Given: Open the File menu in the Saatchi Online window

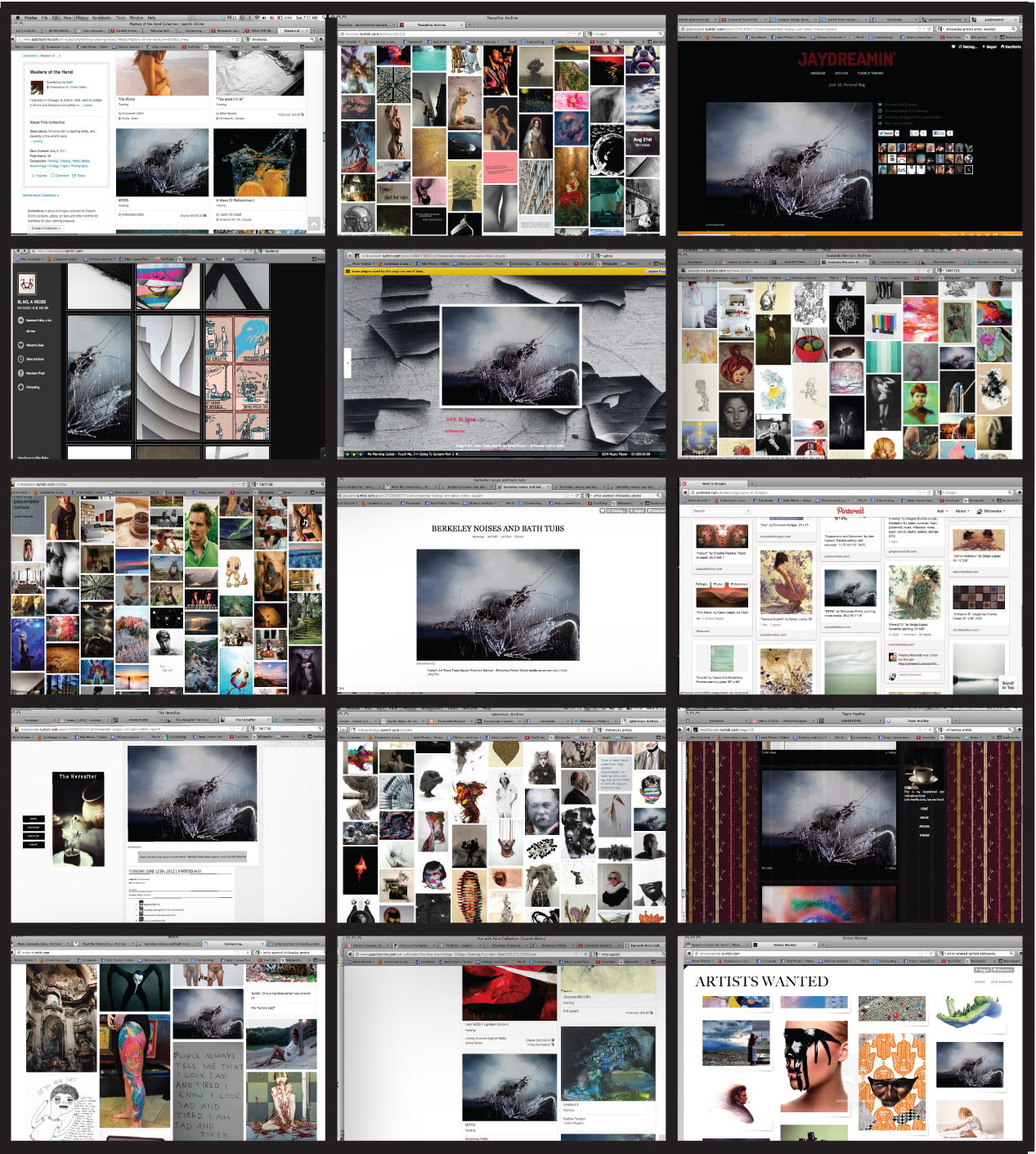Looking at the screenshot, I should click(x=44, y=17).
